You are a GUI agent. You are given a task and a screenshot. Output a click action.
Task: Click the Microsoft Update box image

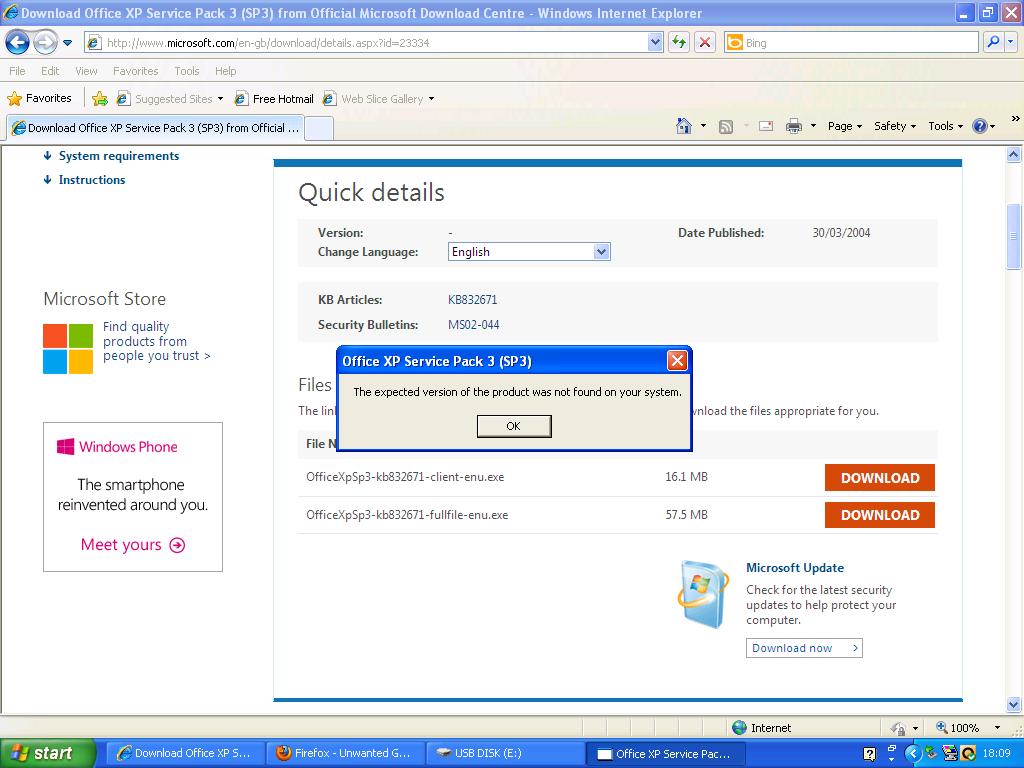pos(703,594)
